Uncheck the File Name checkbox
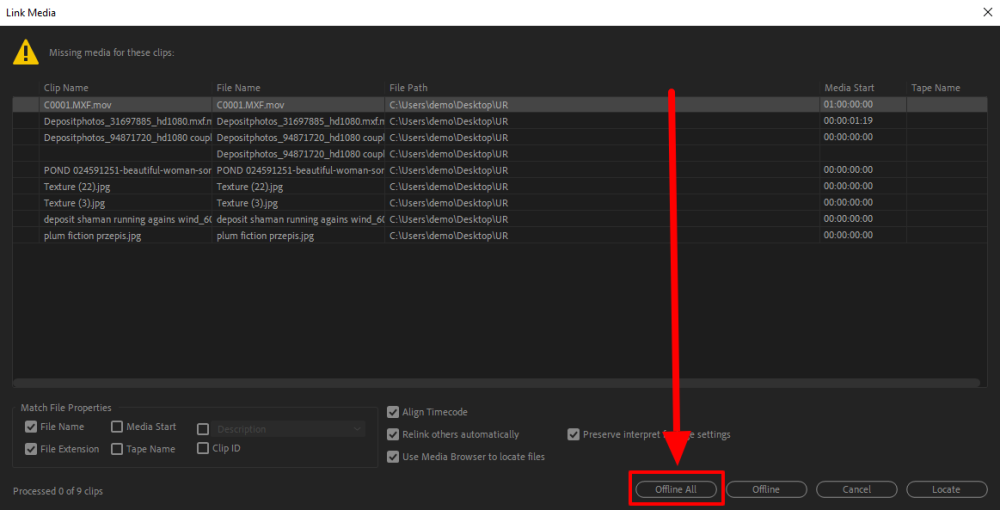Viewport: 1000px width, 510px height. click(31, 427)
